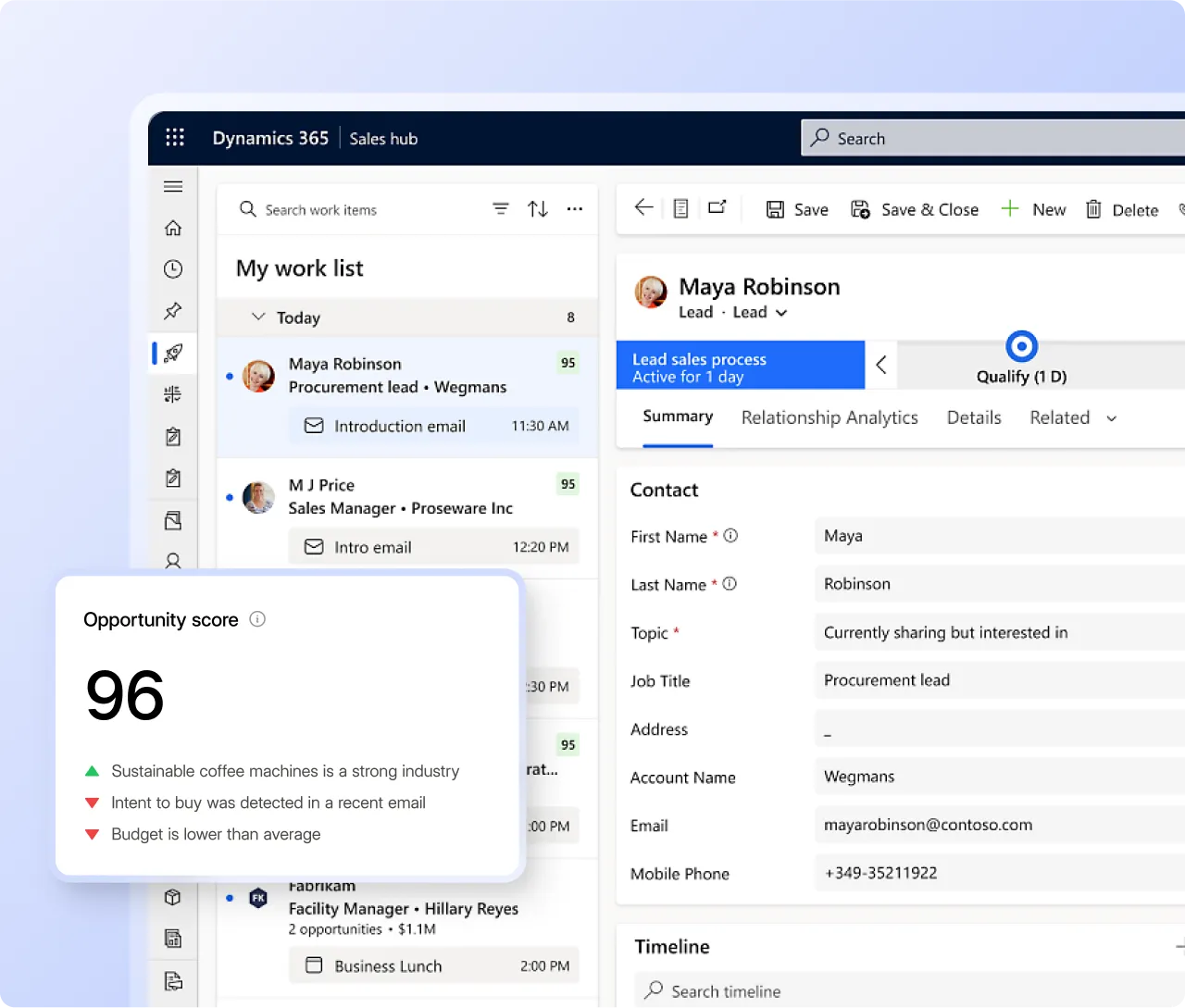Click the bottom document sidebar icon
Screen dimensions: 1185x1008
pos(173,980)
